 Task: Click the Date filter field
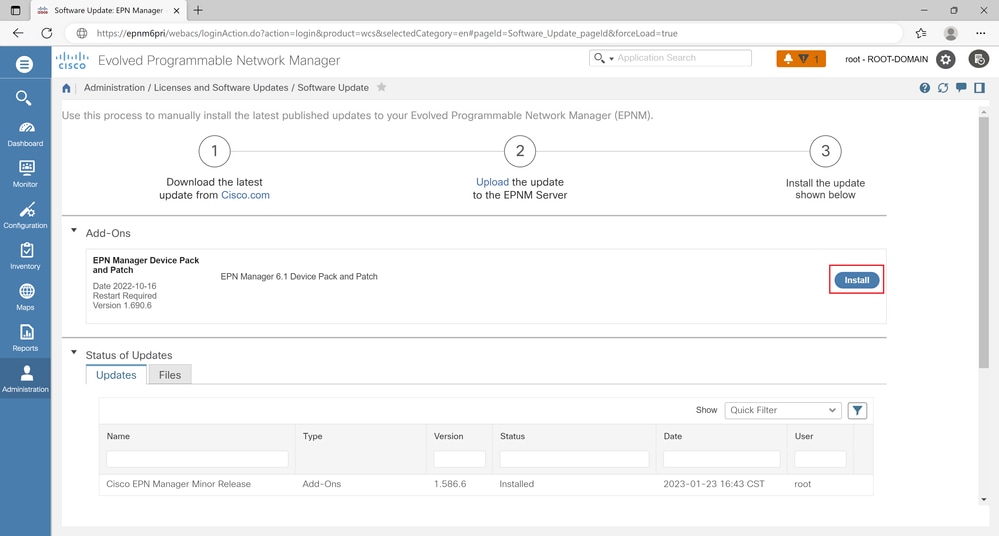click(721, 459)
